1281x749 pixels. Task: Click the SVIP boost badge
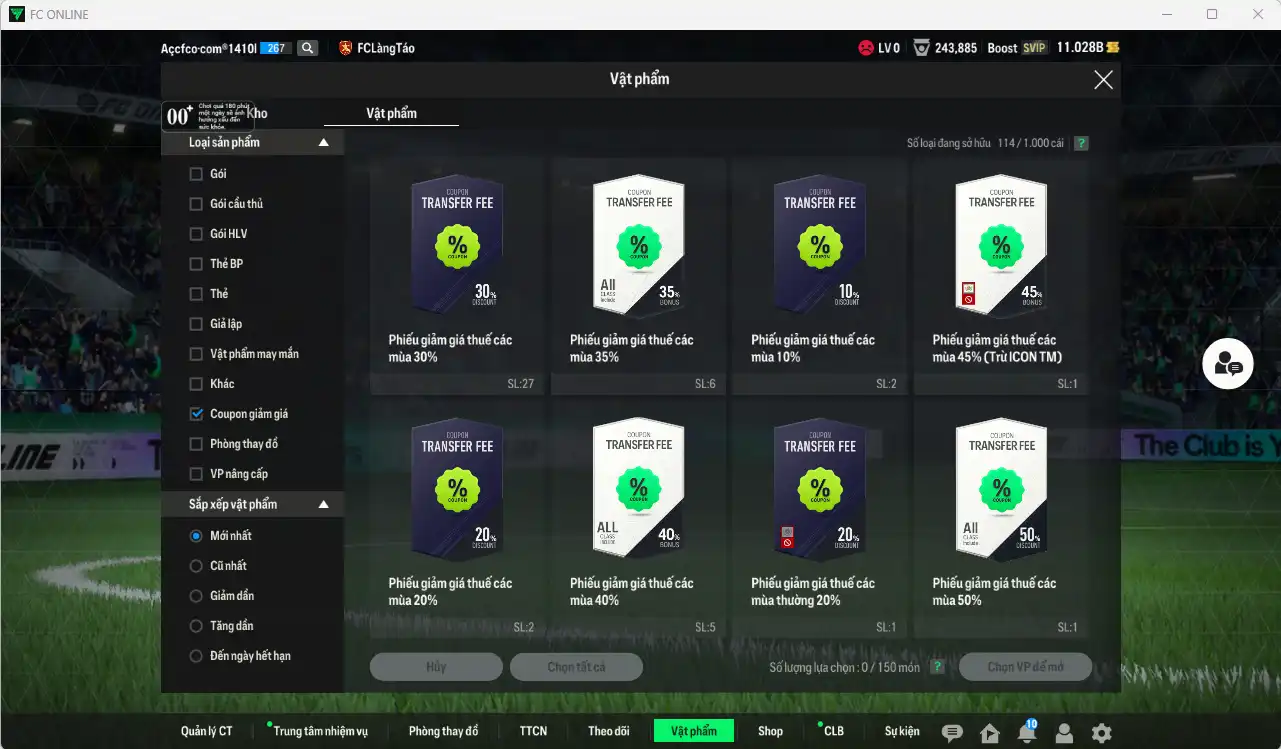pos(1034,48)
